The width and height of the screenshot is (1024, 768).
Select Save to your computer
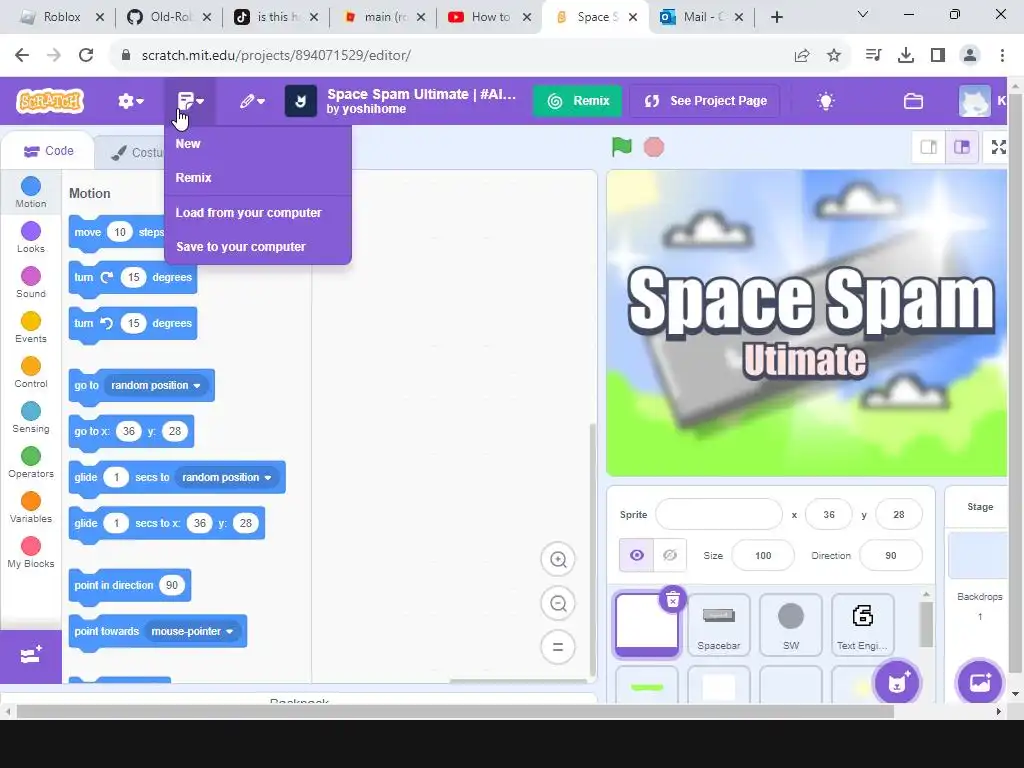(x=257, y=247)
